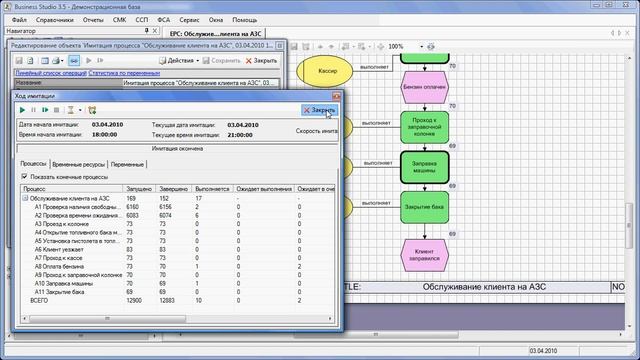Open the Отчеты menu
The height and width of the screenshot is (360, 640).
93,20
